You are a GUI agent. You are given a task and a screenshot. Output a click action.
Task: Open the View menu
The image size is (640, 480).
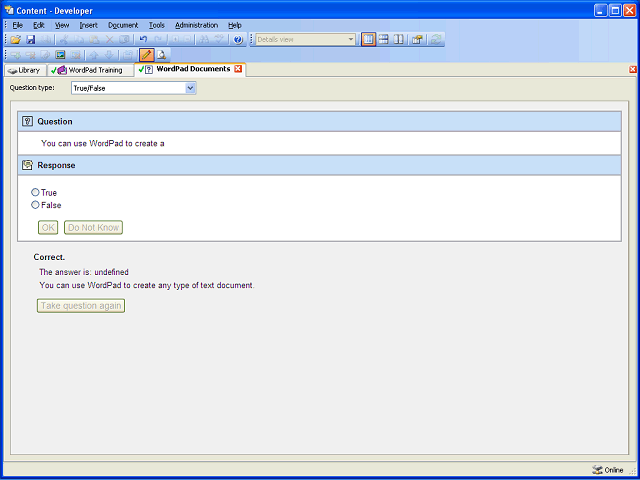click(62, 25)
